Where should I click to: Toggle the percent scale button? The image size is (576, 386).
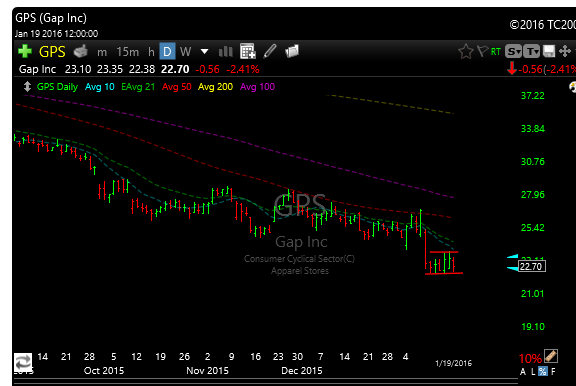pyautogui.click(x=543, y=371)
